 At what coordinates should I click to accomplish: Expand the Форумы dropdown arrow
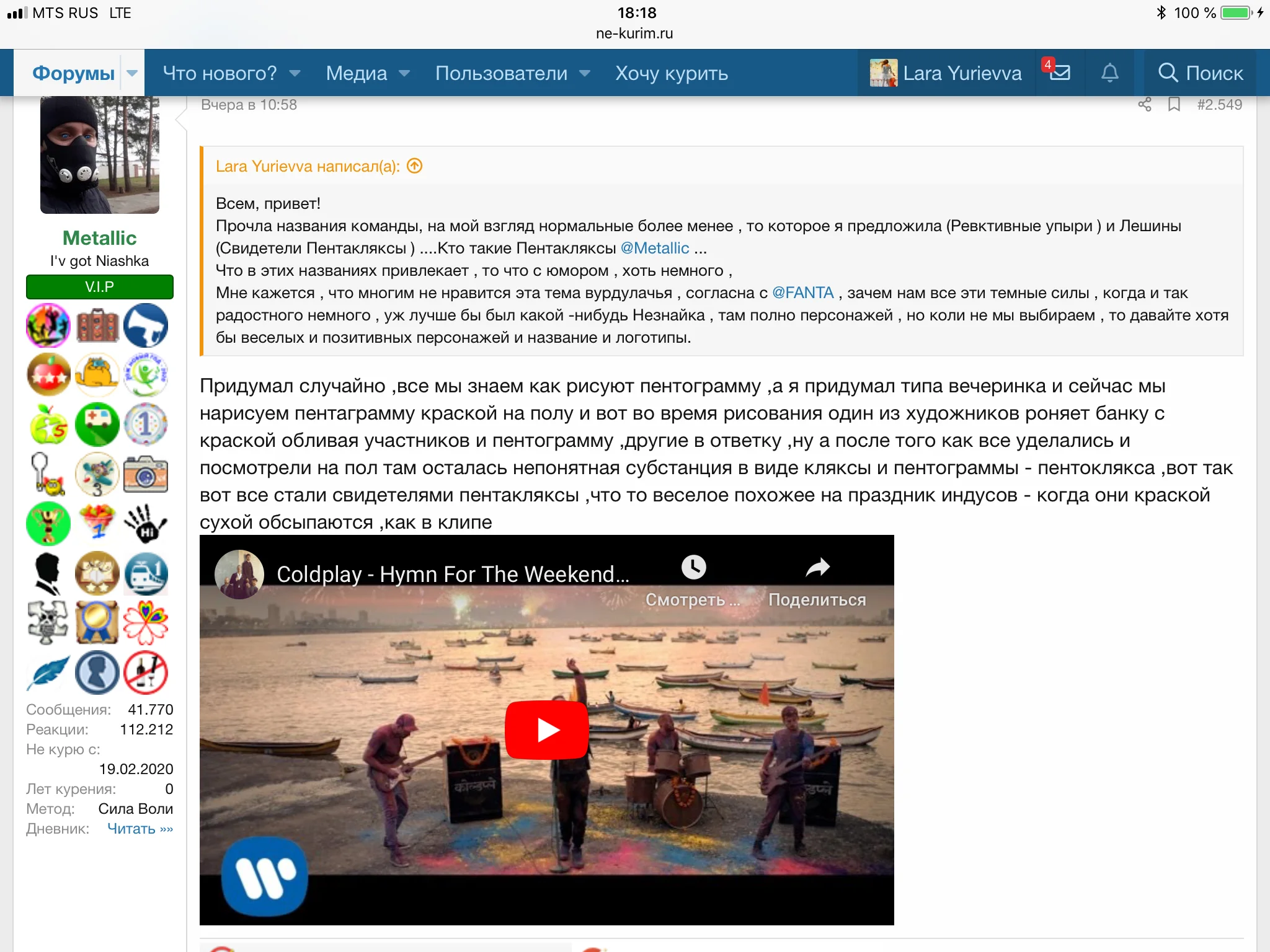[132, 73]
